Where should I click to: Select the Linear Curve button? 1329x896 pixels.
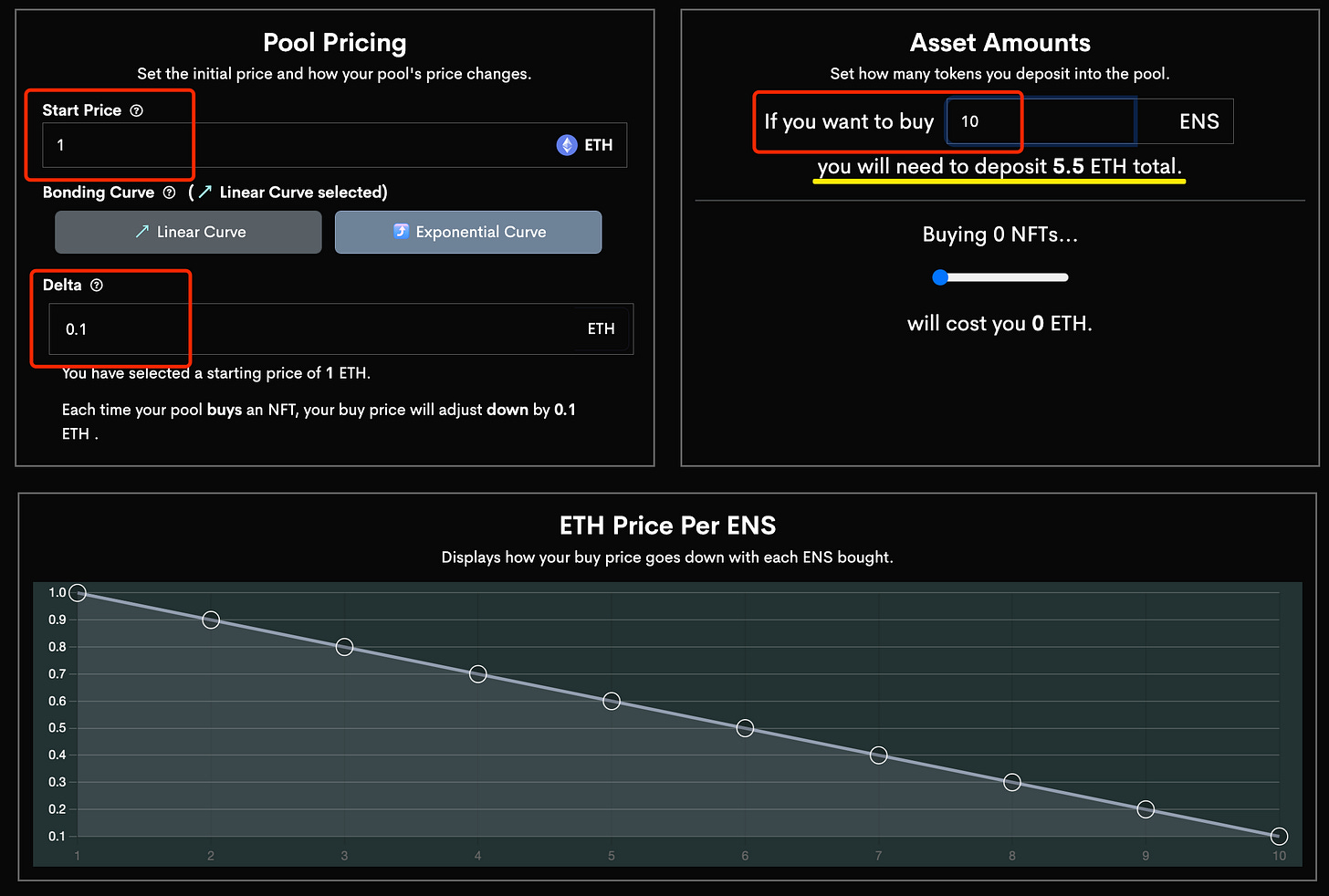(x=188, y=232)
